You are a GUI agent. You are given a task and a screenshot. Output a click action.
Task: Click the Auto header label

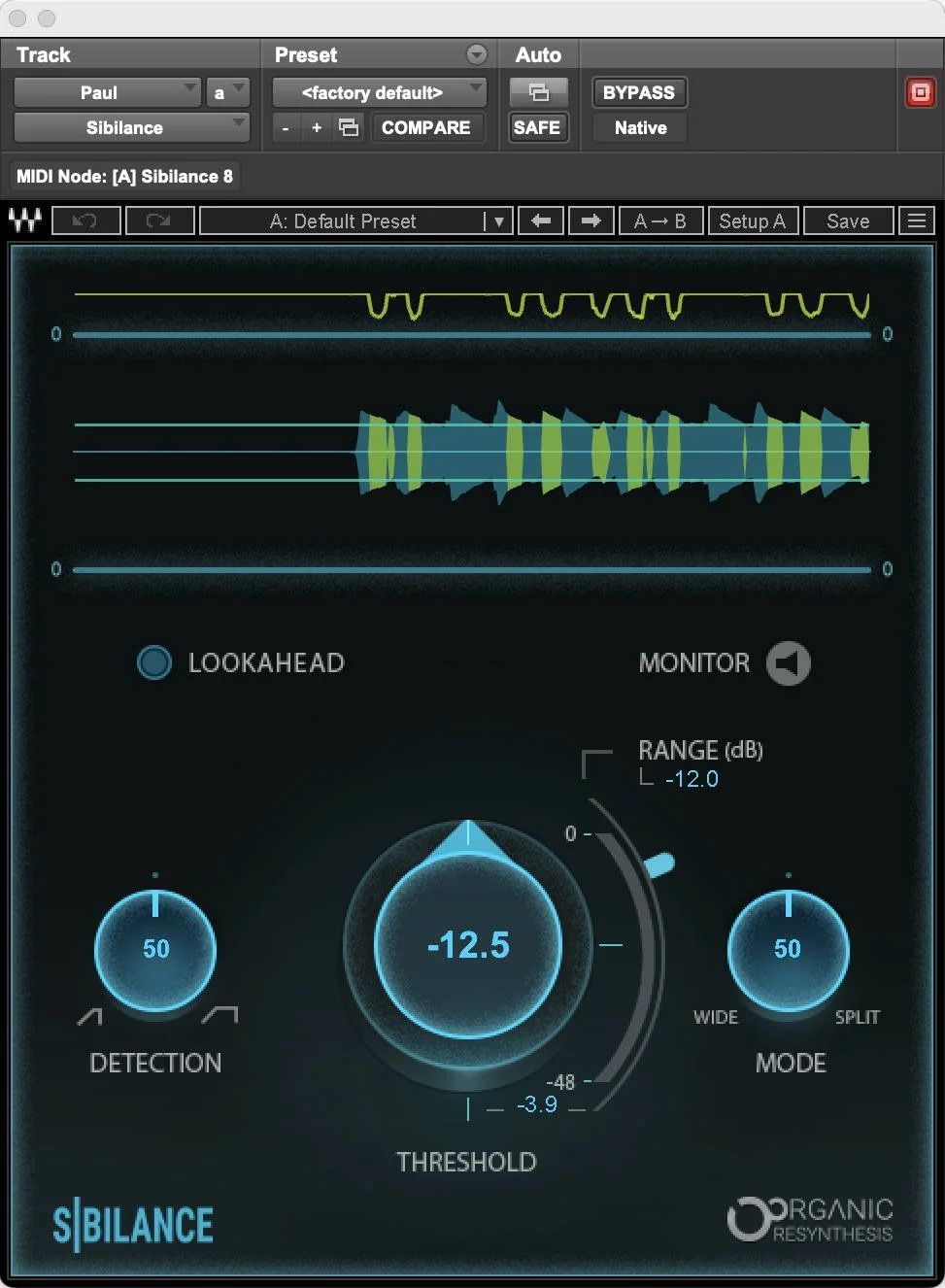coord(538,54)
